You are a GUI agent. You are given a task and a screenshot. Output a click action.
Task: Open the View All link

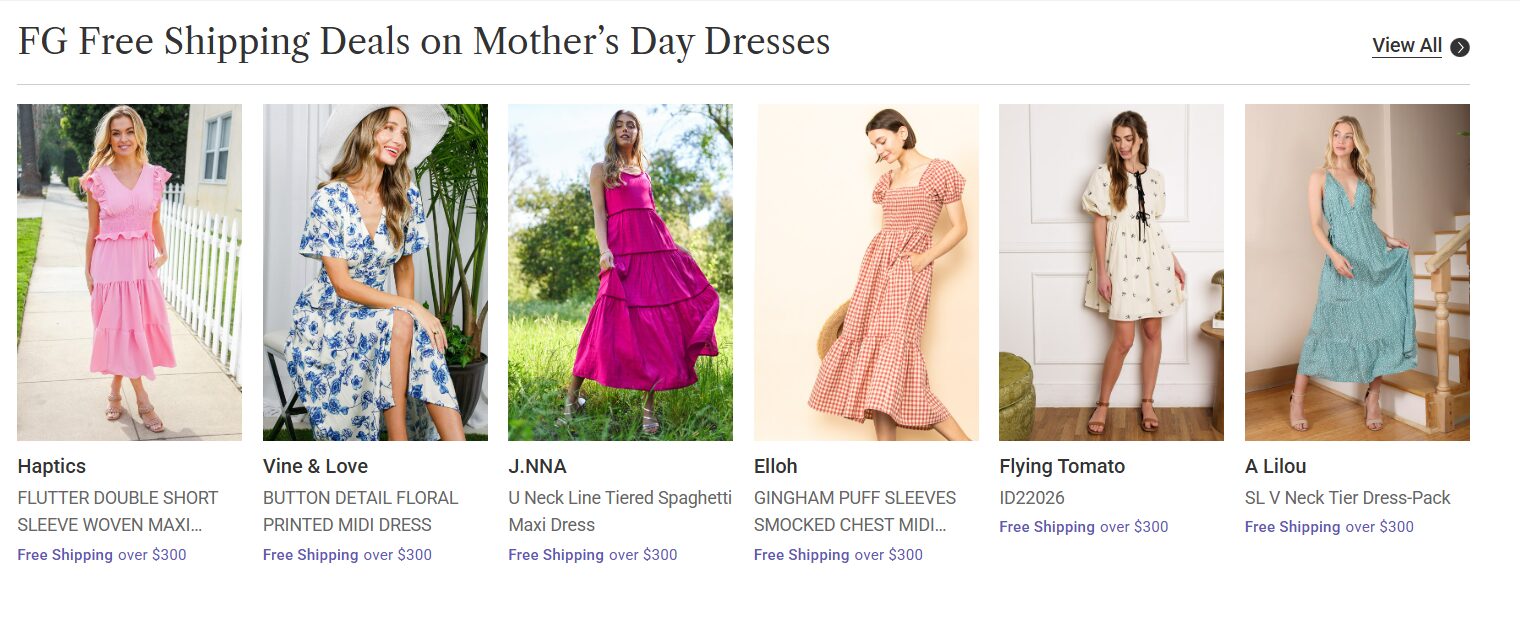1407,46
